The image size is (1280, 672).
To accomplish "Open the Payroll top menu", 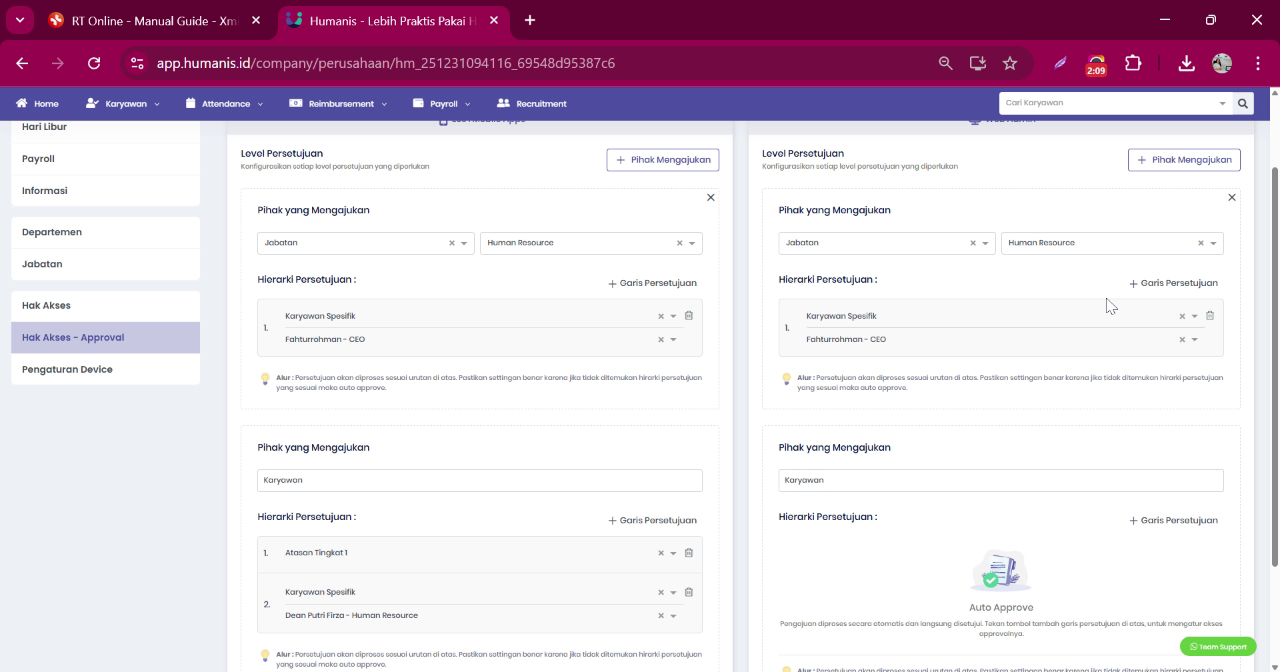I will [x=441, y=103].
